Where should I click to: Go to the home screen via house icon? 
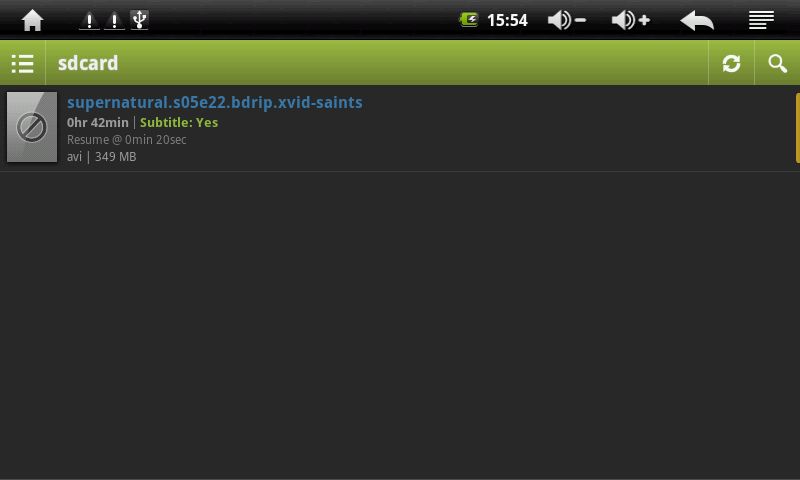tap(32, 20)
